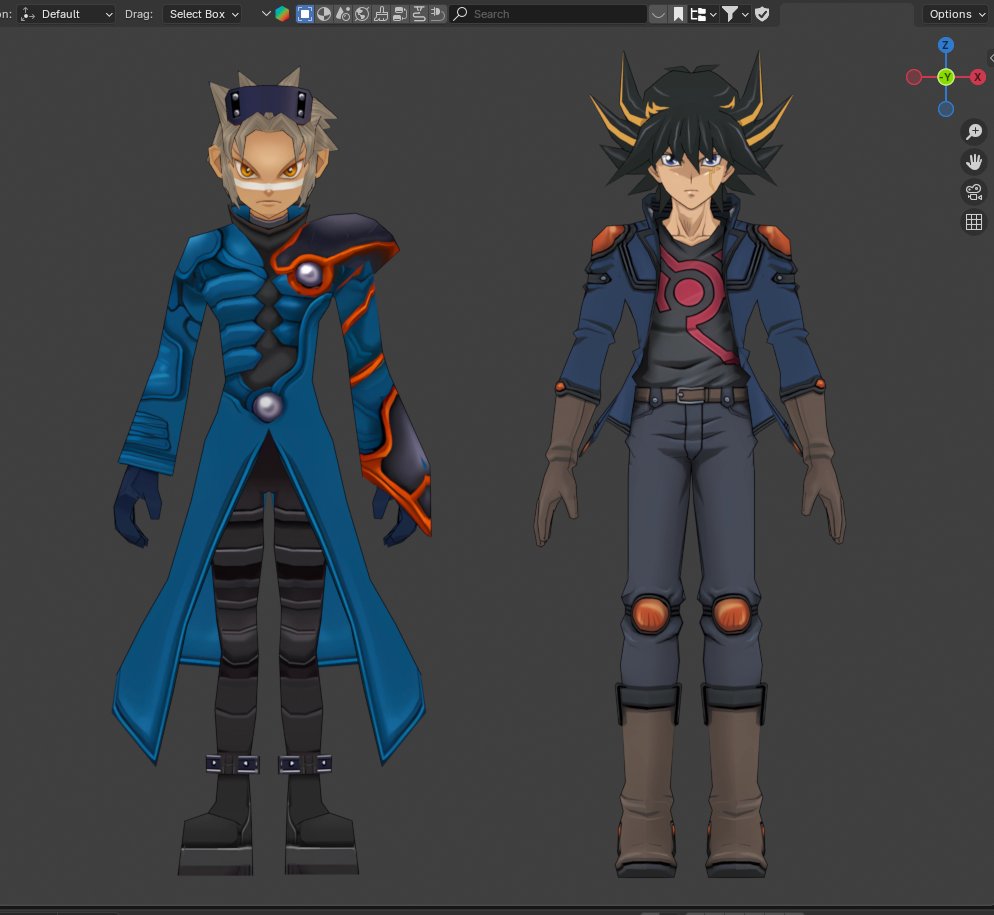Click the green Y axis gizmo ball
Screen dimensions: 994x915
pos(946,77)
